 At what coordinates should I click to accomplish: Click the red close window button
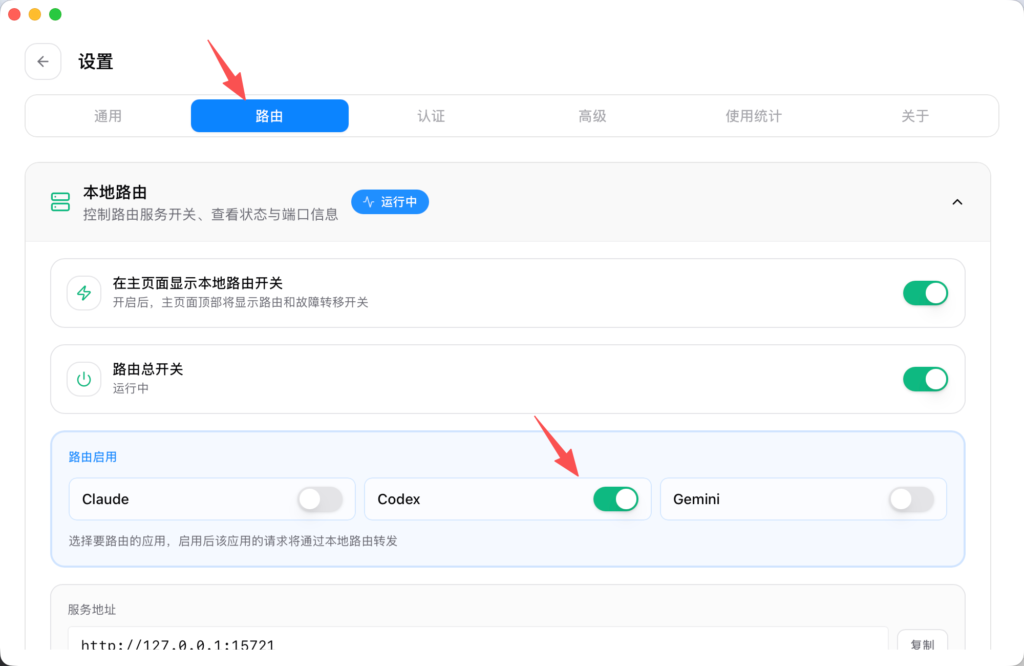tap(14, 14)
